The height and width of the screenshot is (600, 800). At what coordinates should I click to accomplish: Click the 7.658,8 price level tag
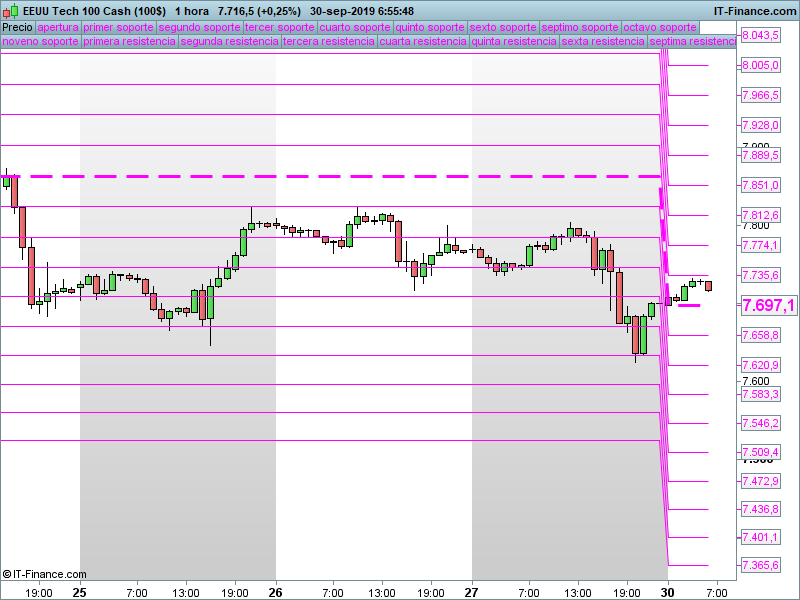[x=760, y=335]
